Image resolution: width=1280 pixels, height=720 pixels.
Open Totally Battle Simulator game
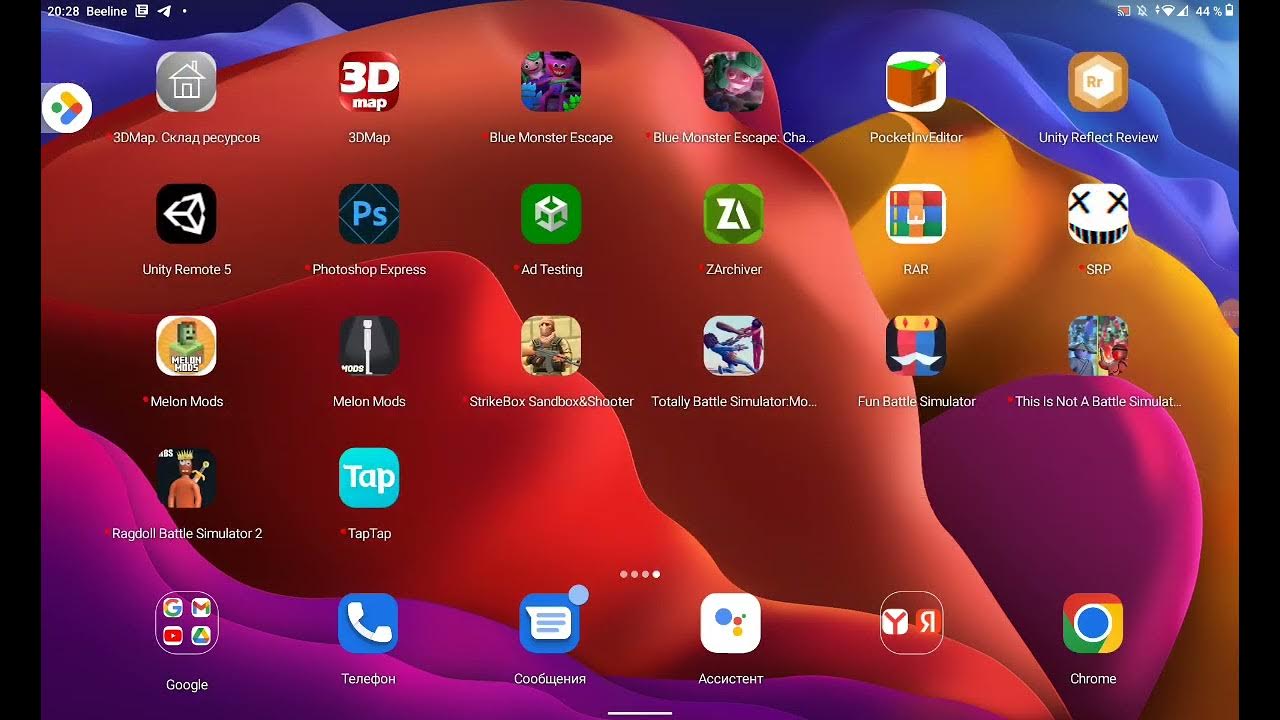[x=733, y=345]
